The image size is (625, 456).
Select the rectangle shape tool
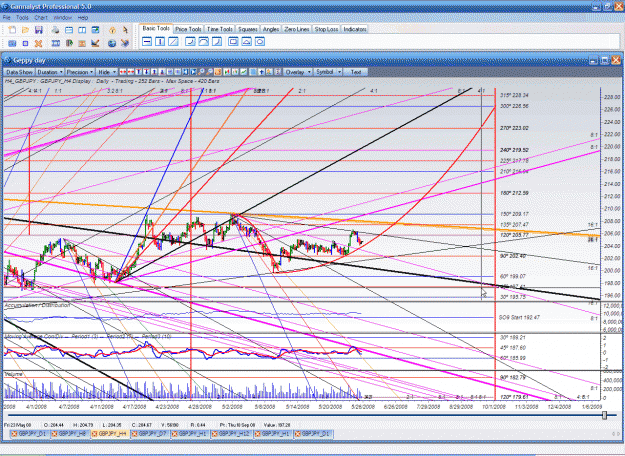(x=234, y=41)
